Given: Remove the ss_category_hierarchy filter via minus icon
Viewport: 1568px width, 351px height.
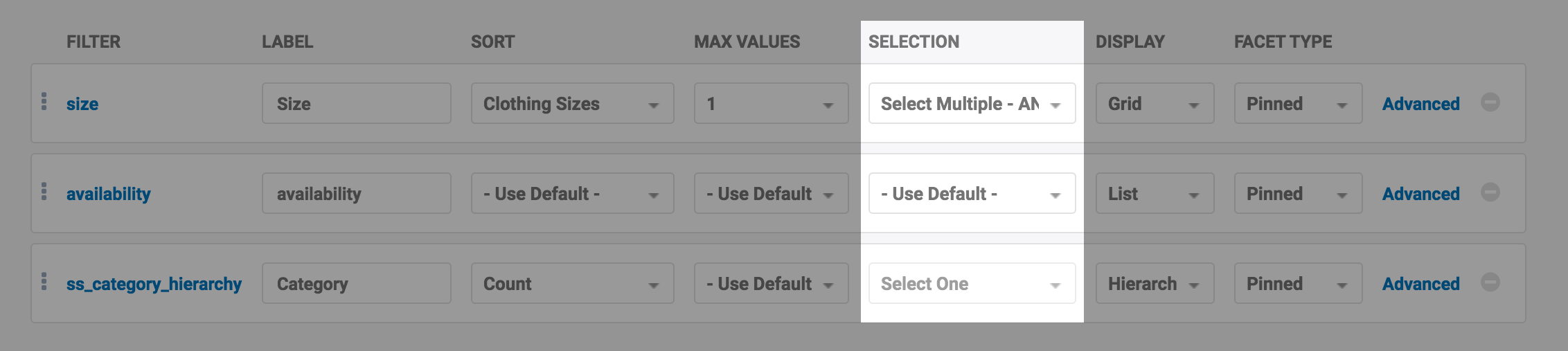Looking at the screenshot, I should coord(1490,282).
